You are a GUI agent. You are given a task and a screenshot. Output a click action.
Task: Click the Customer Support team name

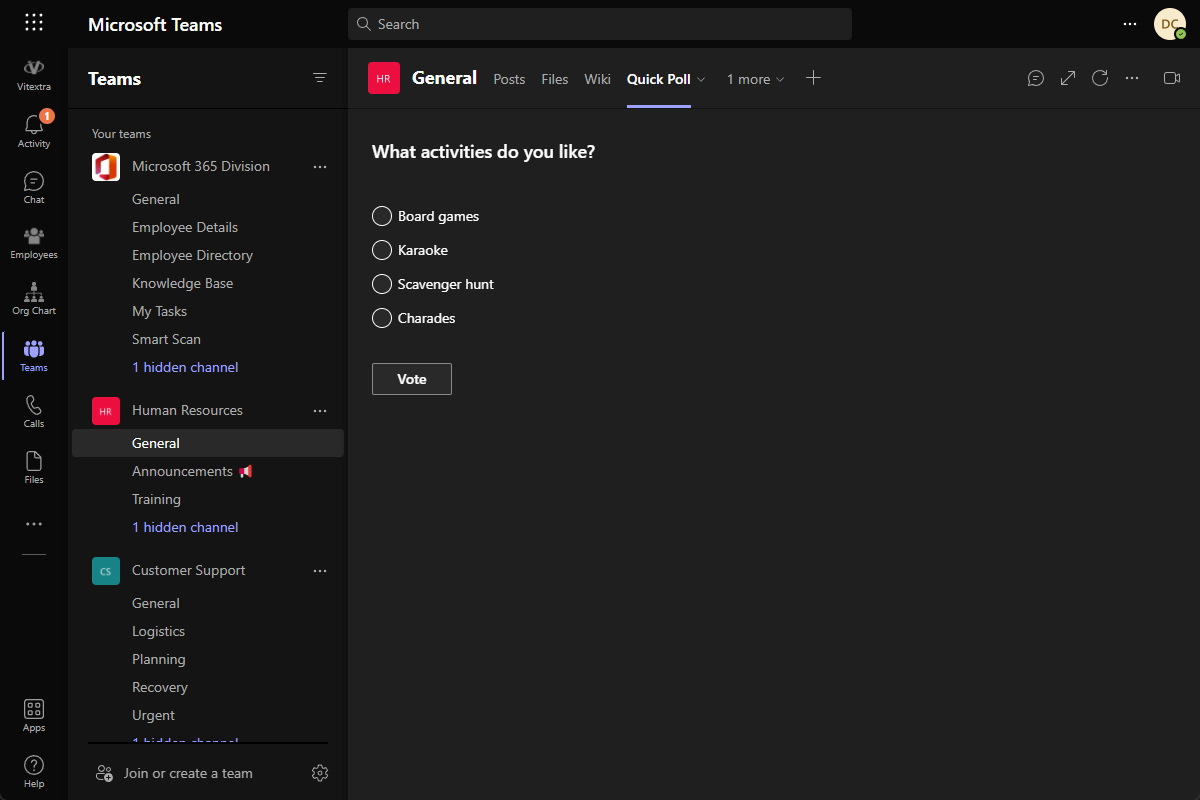[188, 571]
